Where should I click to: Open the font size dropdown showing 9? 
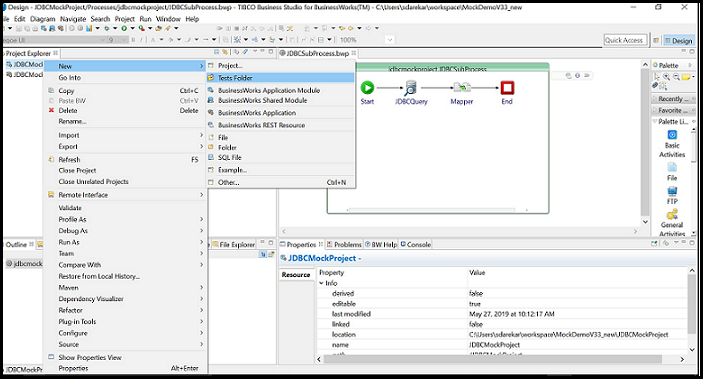124,40
